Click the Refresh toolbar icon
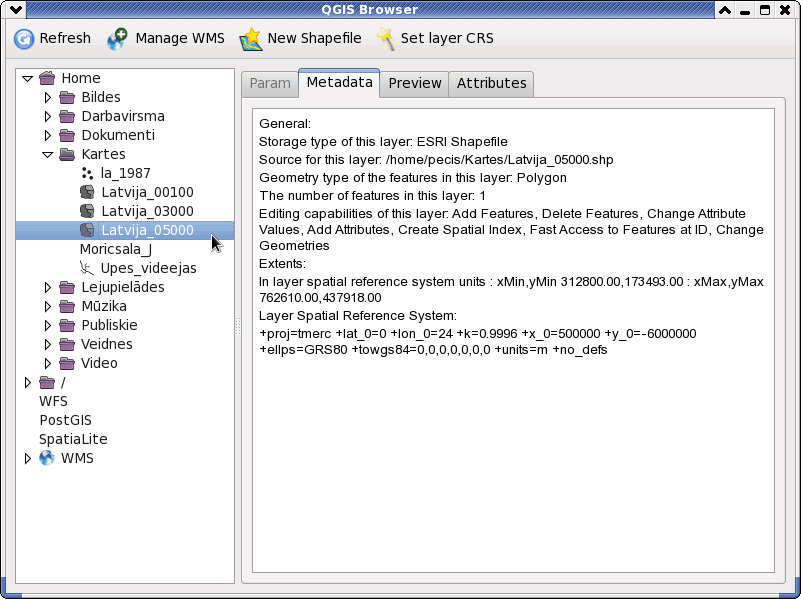The image size is (801, 599). pos(23,39)
